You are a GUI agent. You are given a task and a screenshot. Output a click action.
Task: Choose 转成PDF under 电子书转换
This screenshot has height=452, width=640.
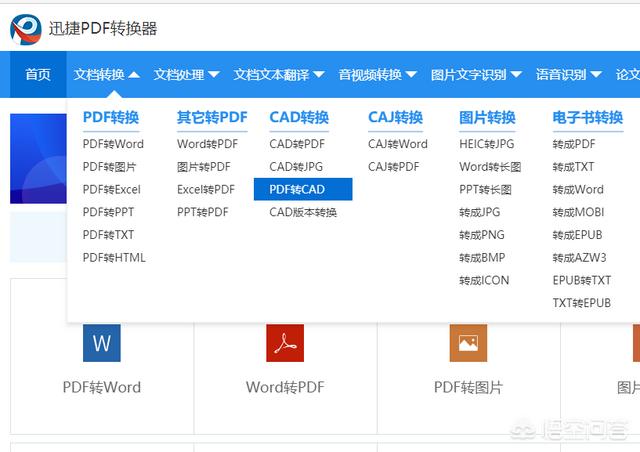[574, 144]
